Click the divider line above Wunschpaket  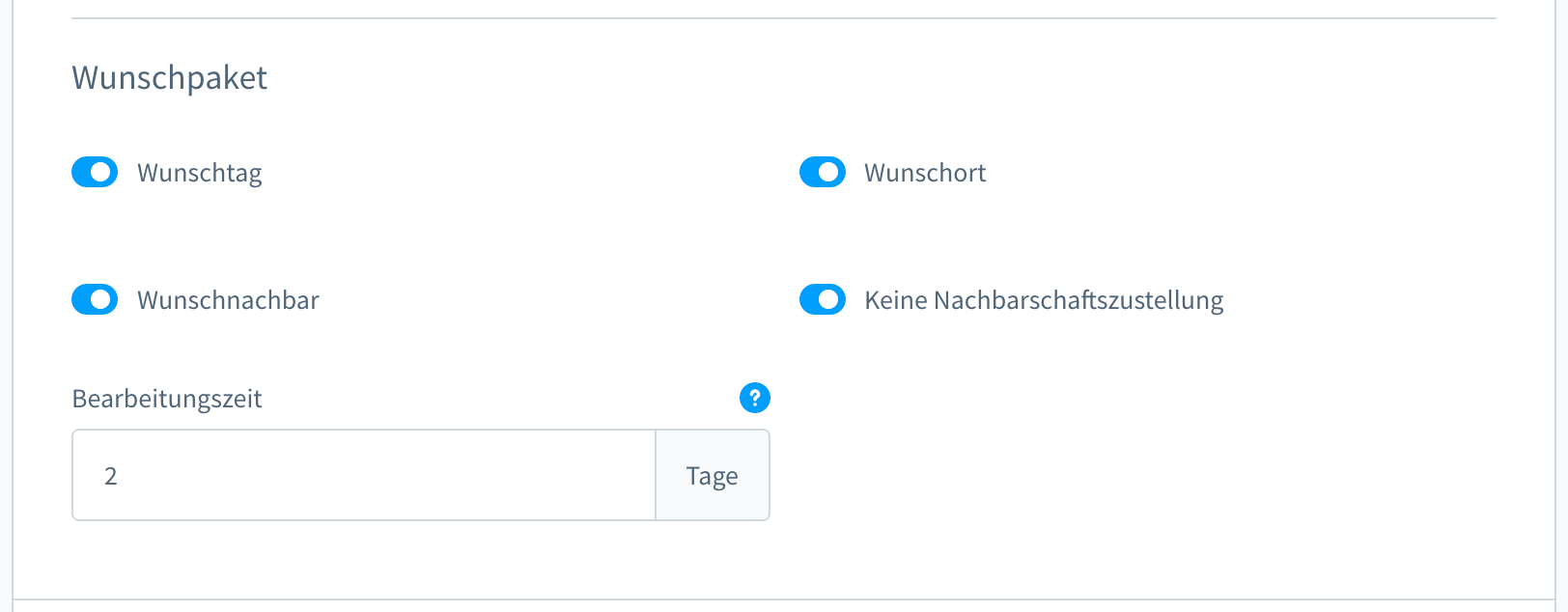[784, 18]
